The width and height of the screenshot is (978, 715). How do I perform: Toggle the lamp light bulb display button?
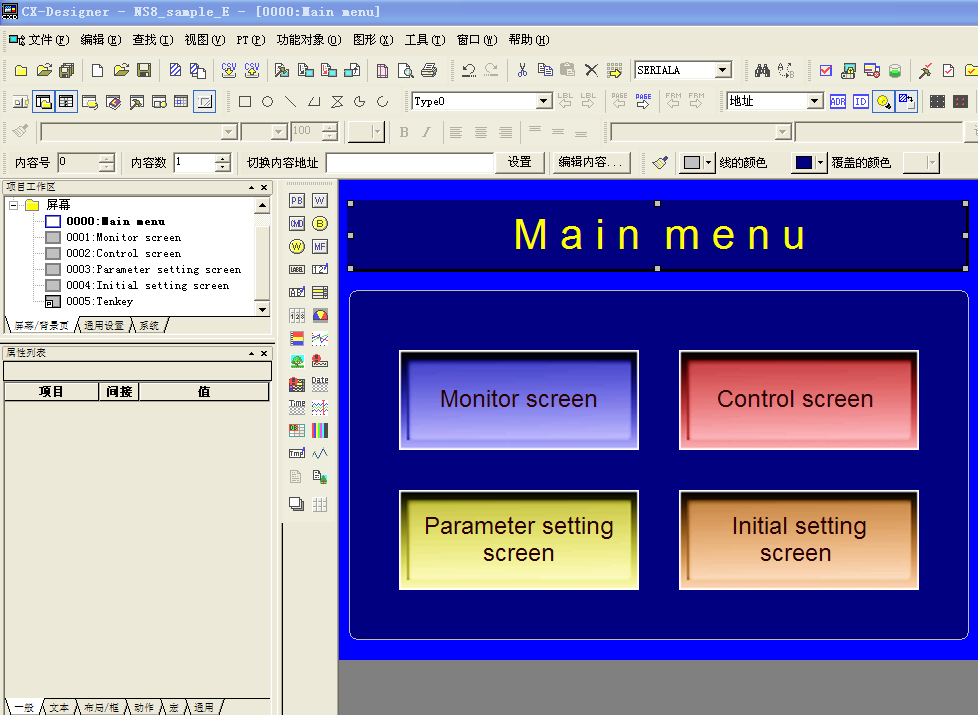[x=883, y=101]
